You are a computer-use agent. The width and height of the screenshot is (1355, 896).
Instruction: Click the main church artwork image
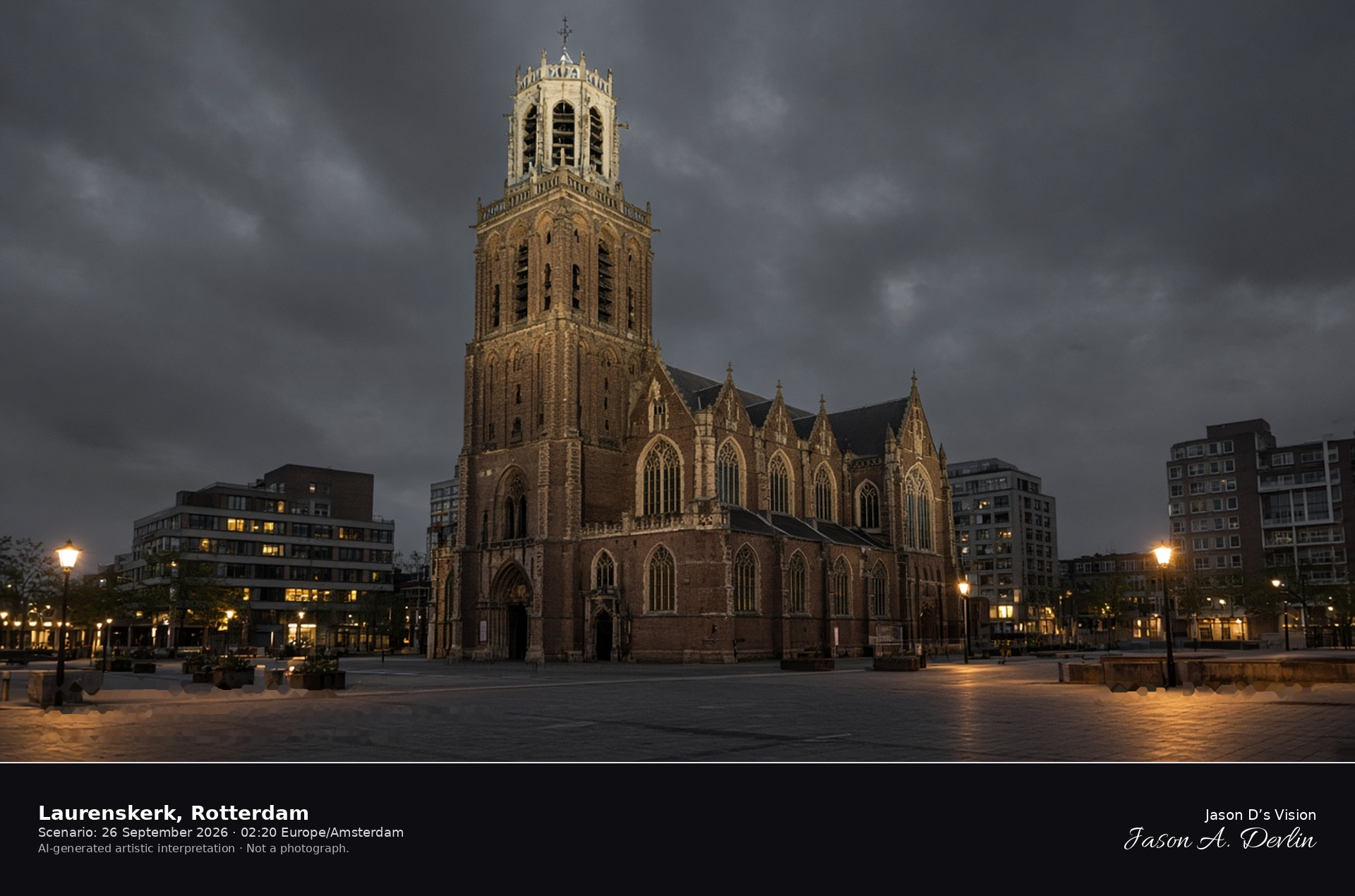tap(677, 381)
